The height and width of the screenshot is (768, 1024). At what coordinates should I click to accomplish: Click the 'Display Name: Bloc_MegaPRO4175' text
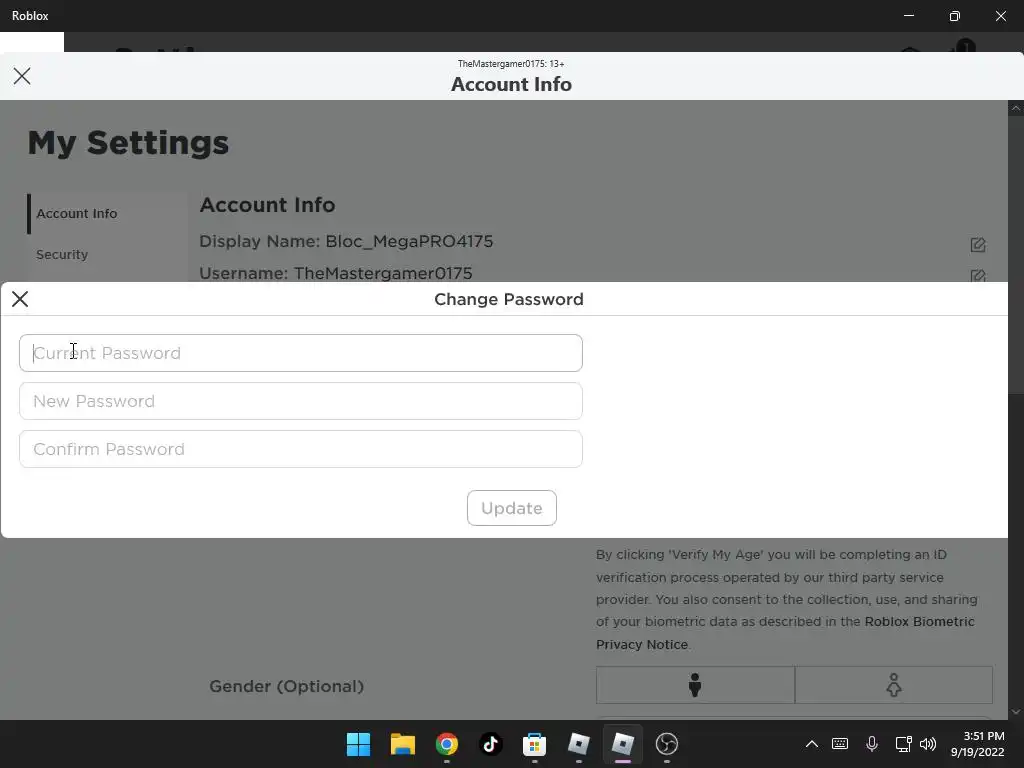point(346,242)
